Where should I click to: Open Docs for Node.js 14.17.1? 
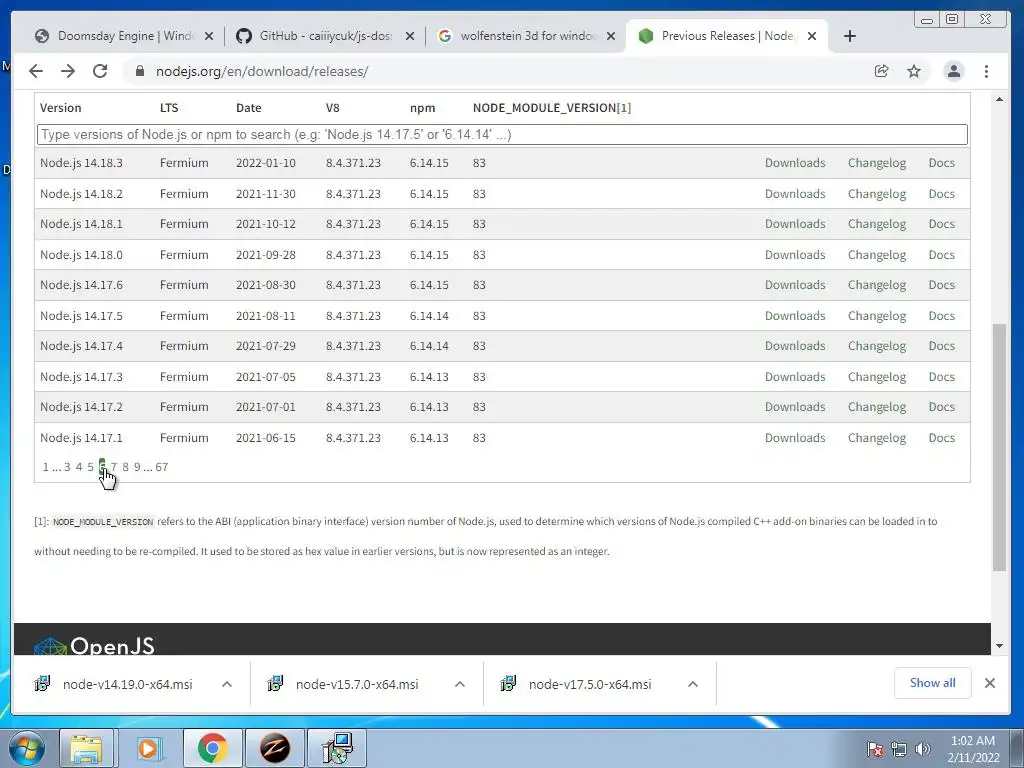tap(941, 438)
